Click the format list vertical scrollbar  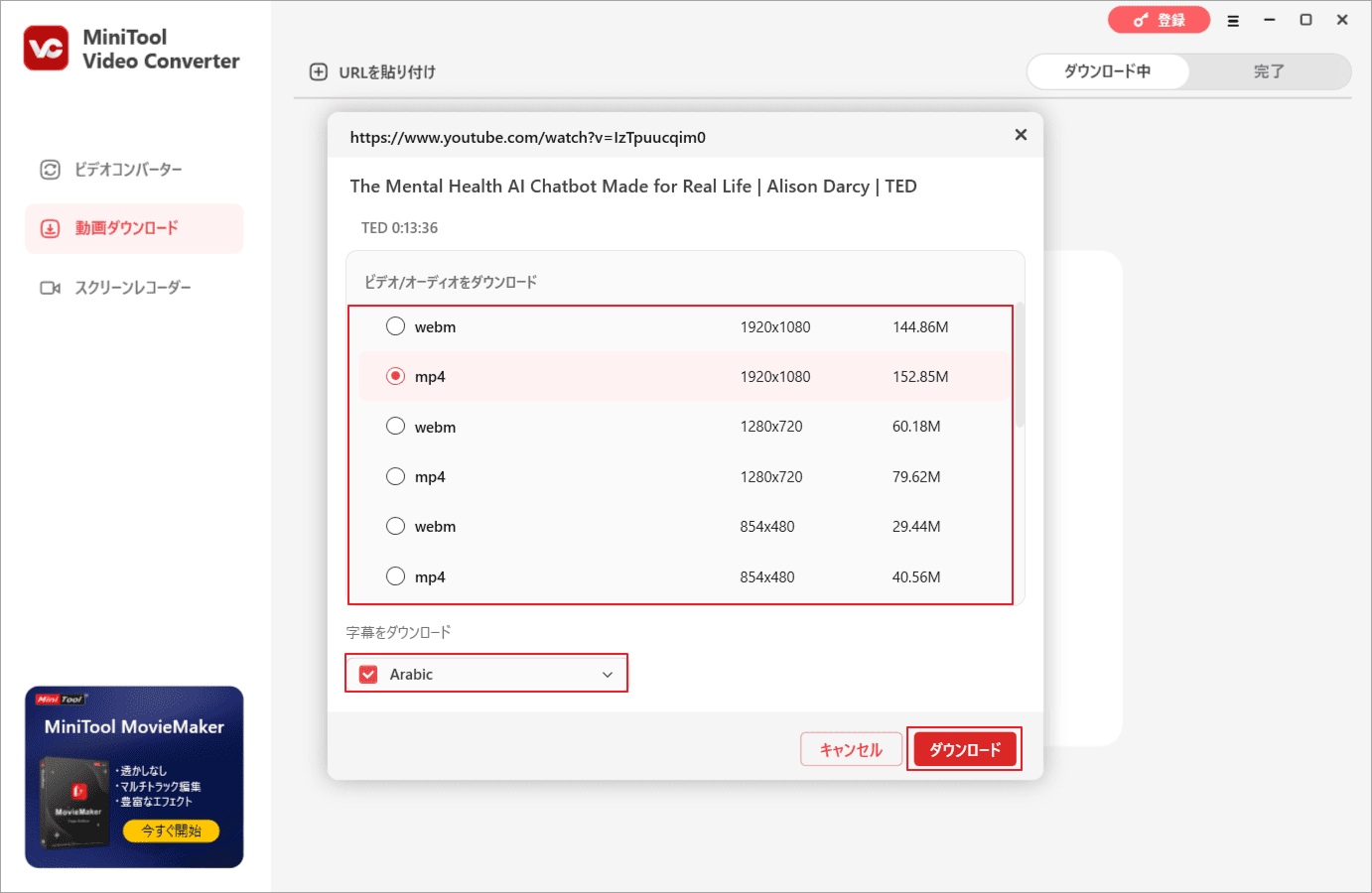point(1020,365)
